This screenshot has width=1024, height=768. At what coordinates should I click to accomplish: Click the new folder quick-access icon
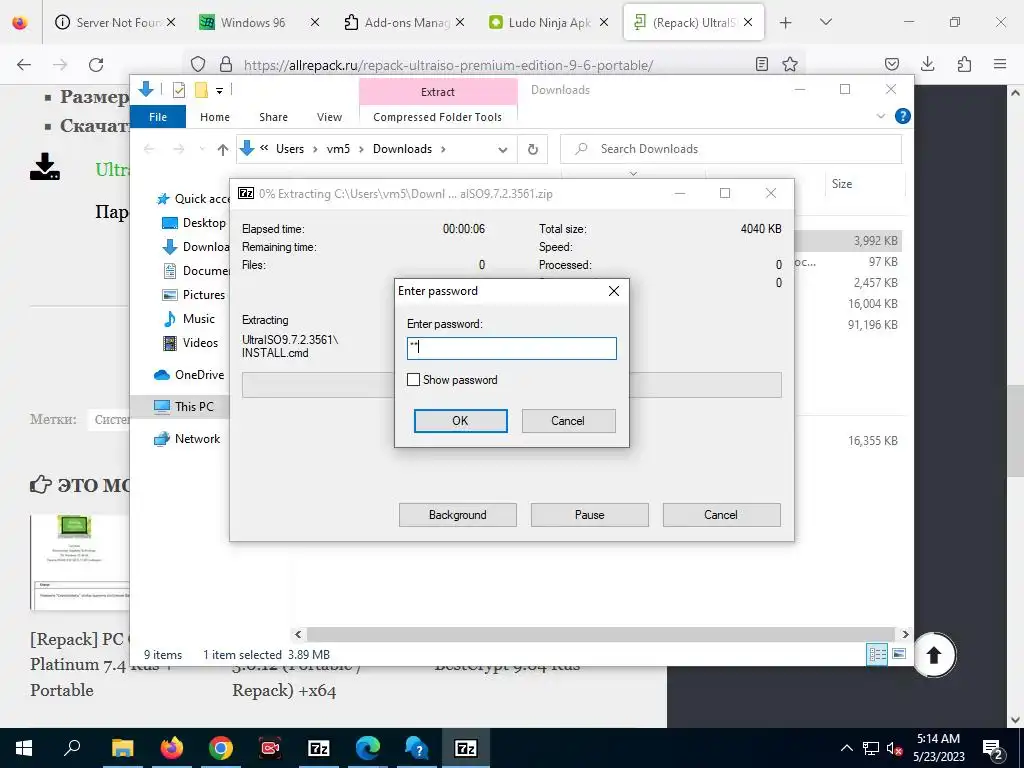point(201,90)
